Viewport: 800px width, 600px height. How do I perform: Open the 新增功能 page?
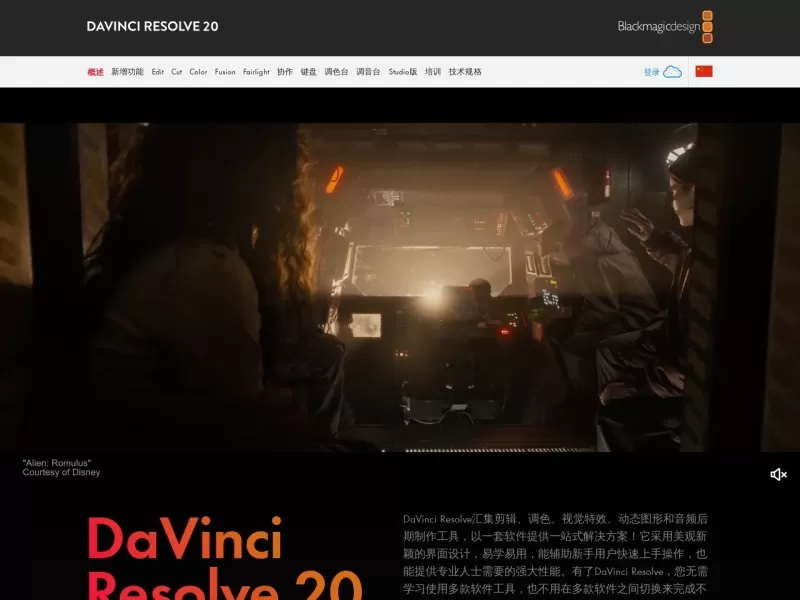128,71
